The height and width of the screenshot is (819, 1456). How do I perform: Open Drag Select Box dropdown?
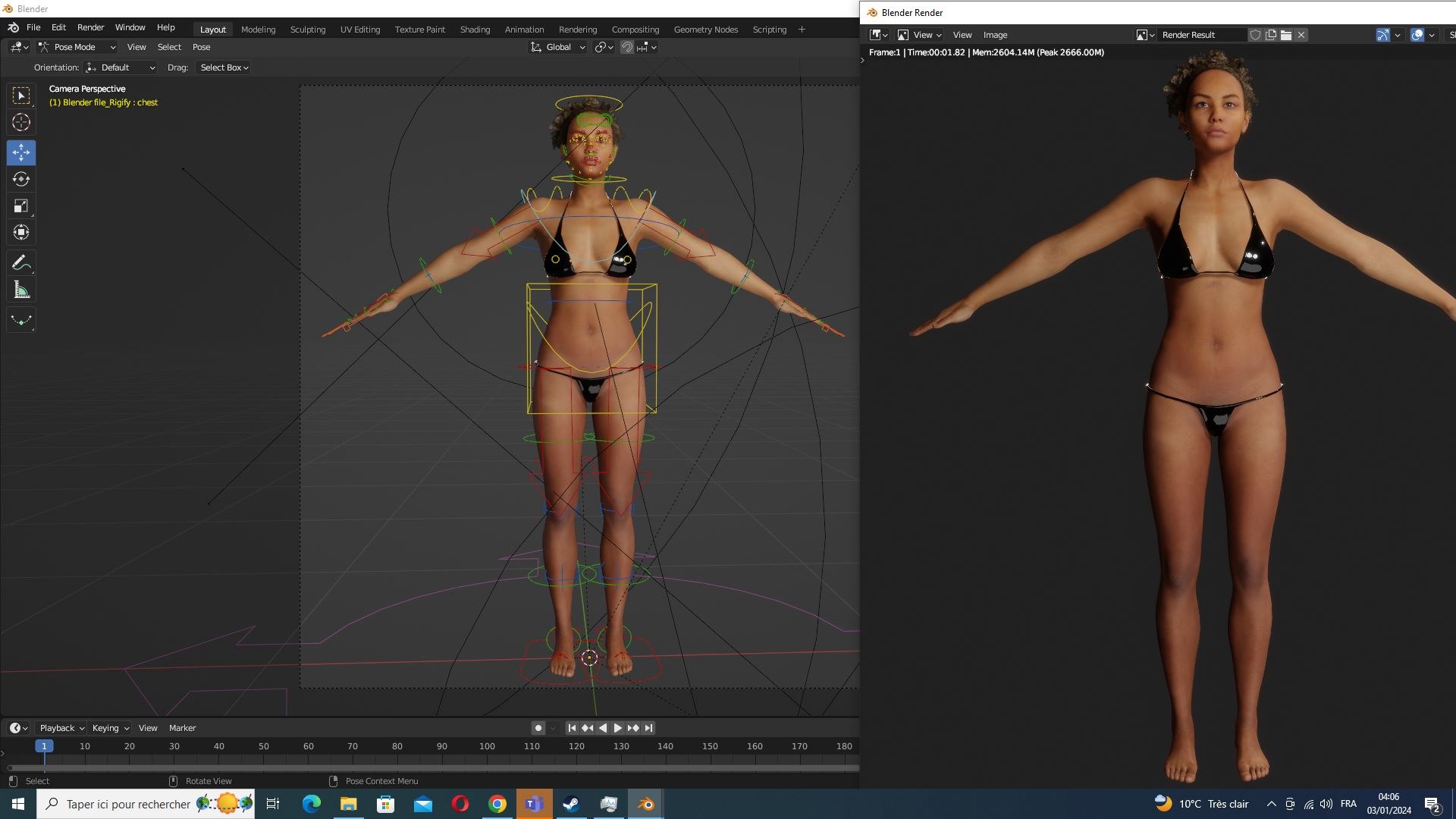(x=223, y=67)
